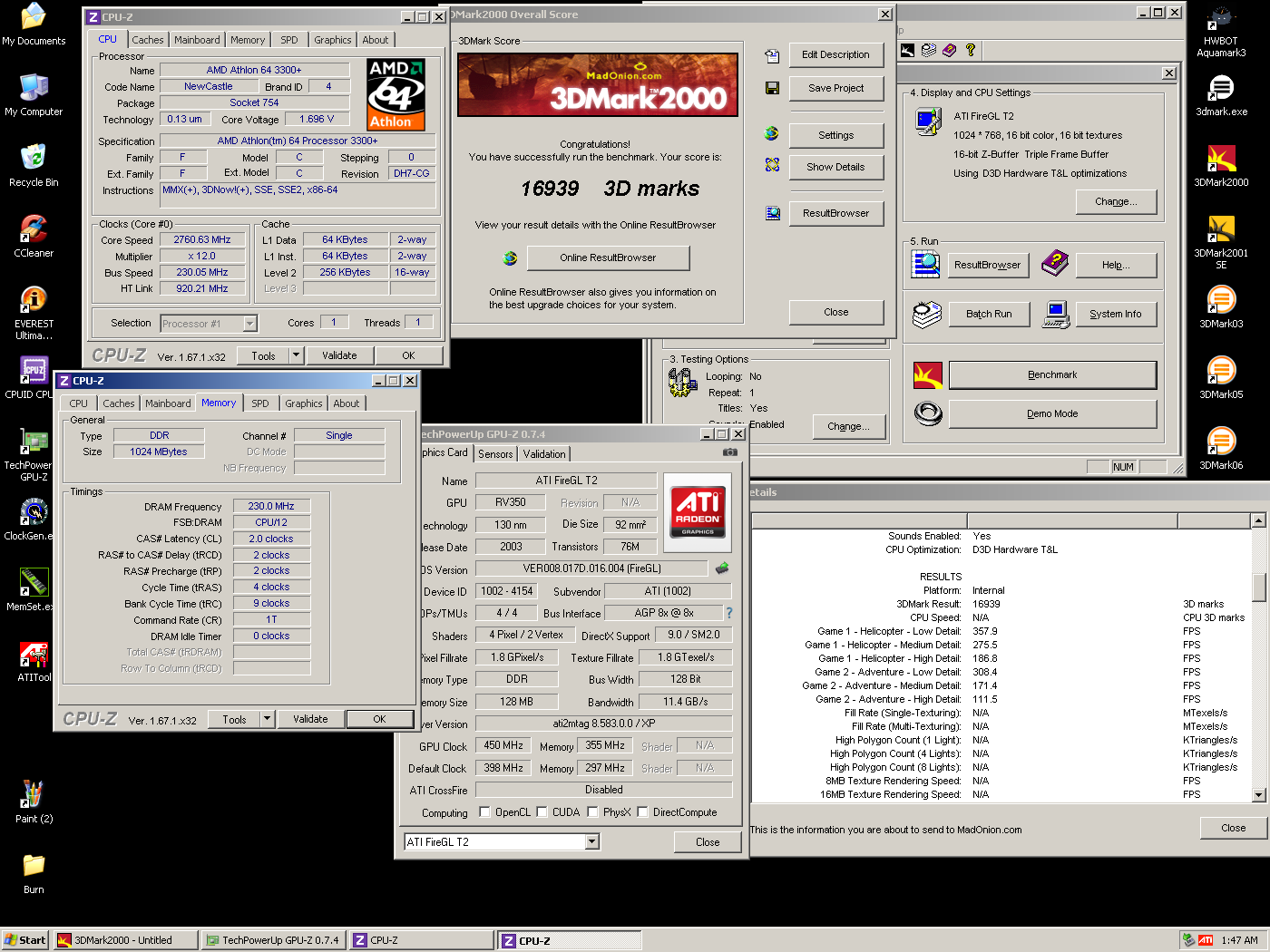Click Bus Interface question mark icon
Screen dimensions: 1270x952
coord(728,613)
